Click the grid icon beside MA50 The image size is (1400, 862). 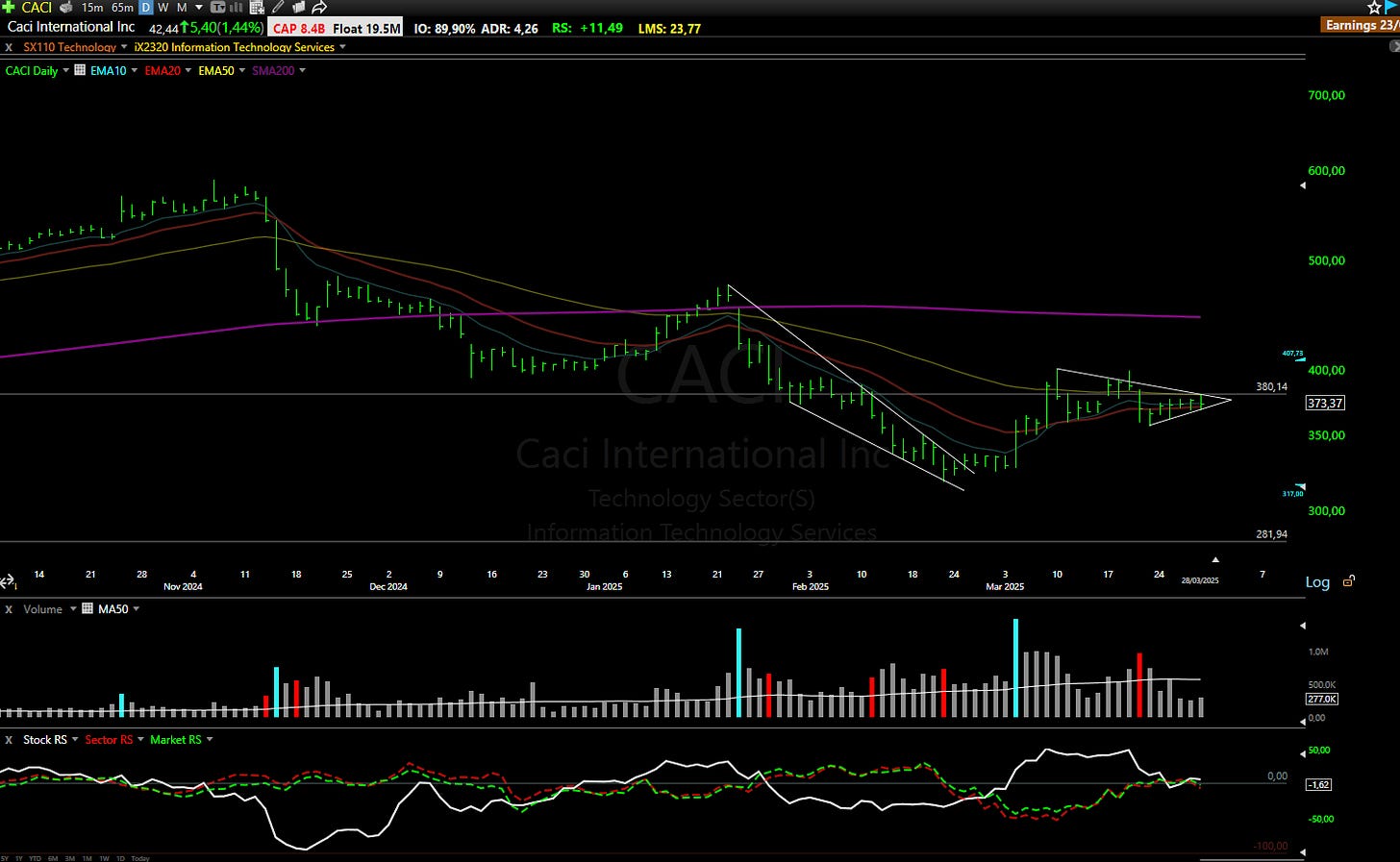click(87, 608)
